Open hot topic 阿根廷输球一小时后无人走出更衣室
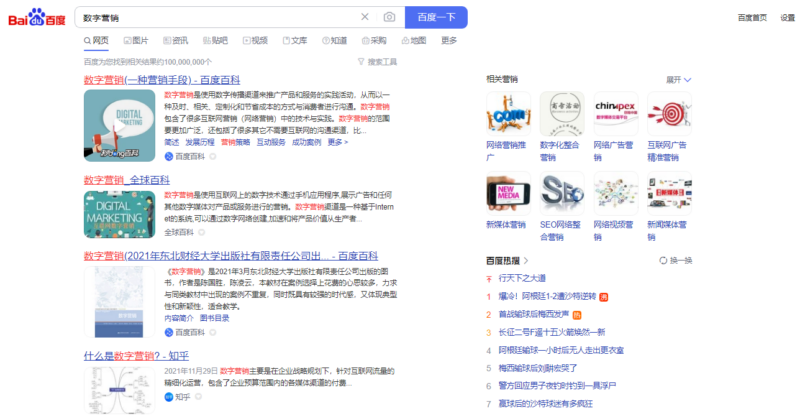The width and height of the screenshot is (800, 416). click(561, 350)
